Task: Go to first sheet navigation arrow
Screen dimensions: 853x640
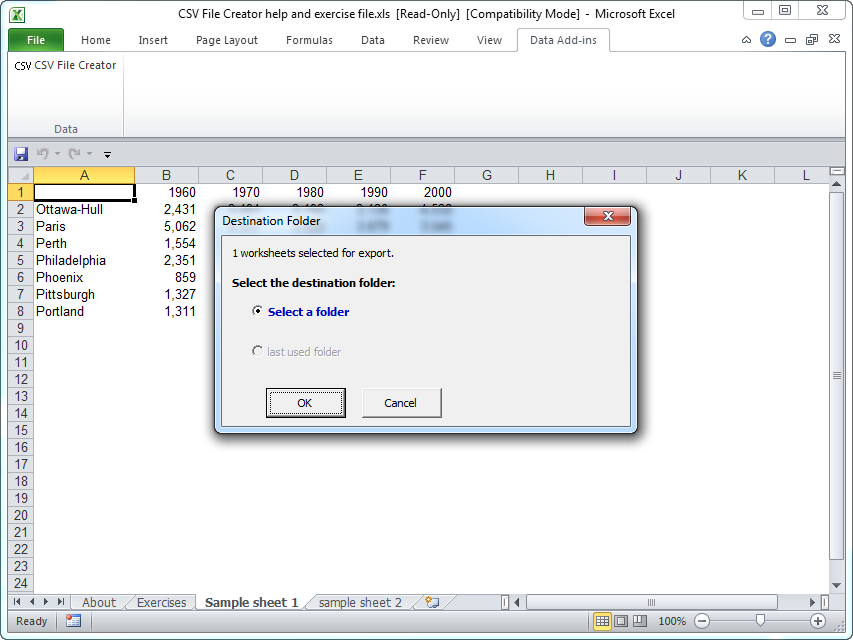Action: [x=17, y=602]
